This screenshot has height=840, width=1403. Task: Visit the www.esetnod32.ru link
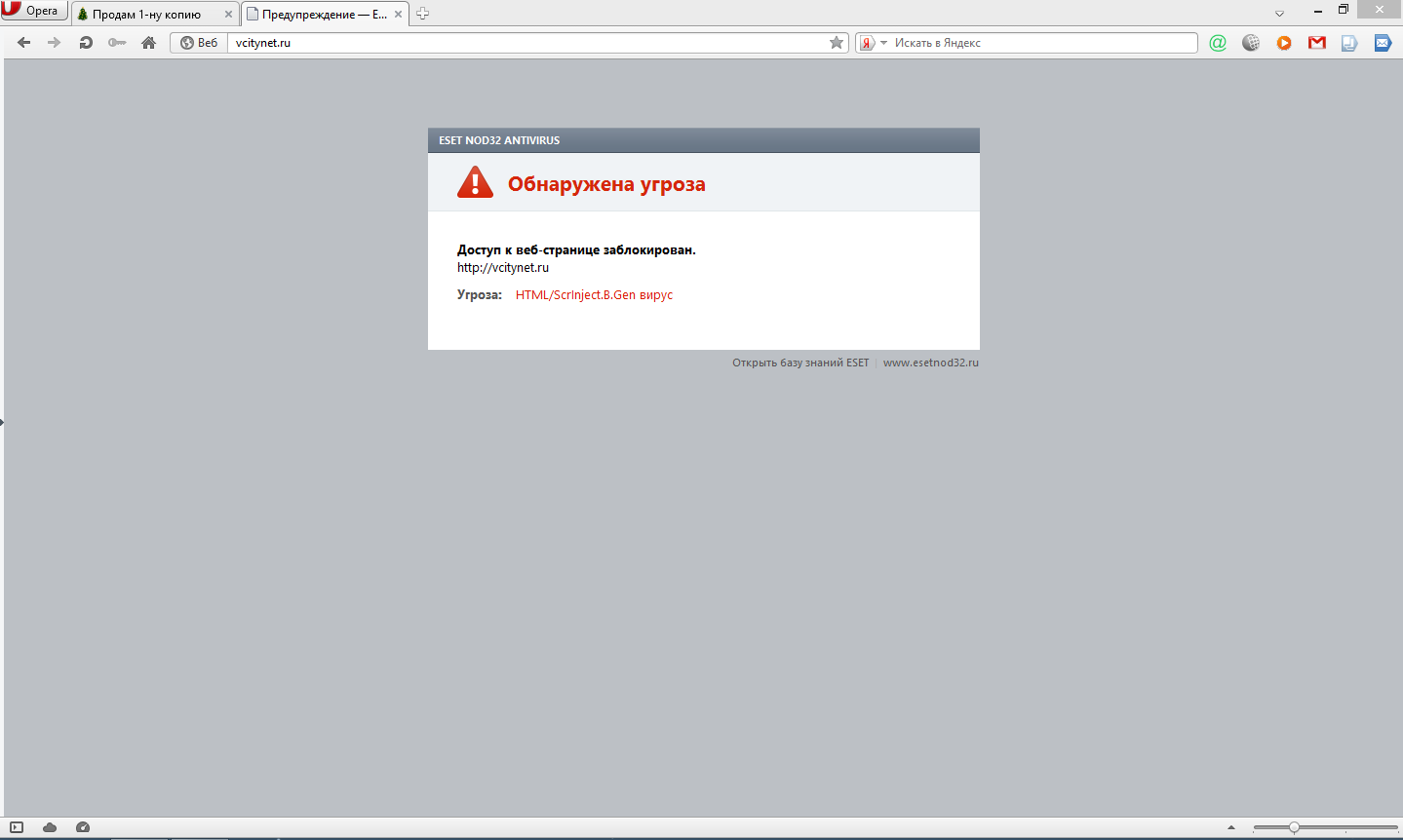[x=930, y=363]
